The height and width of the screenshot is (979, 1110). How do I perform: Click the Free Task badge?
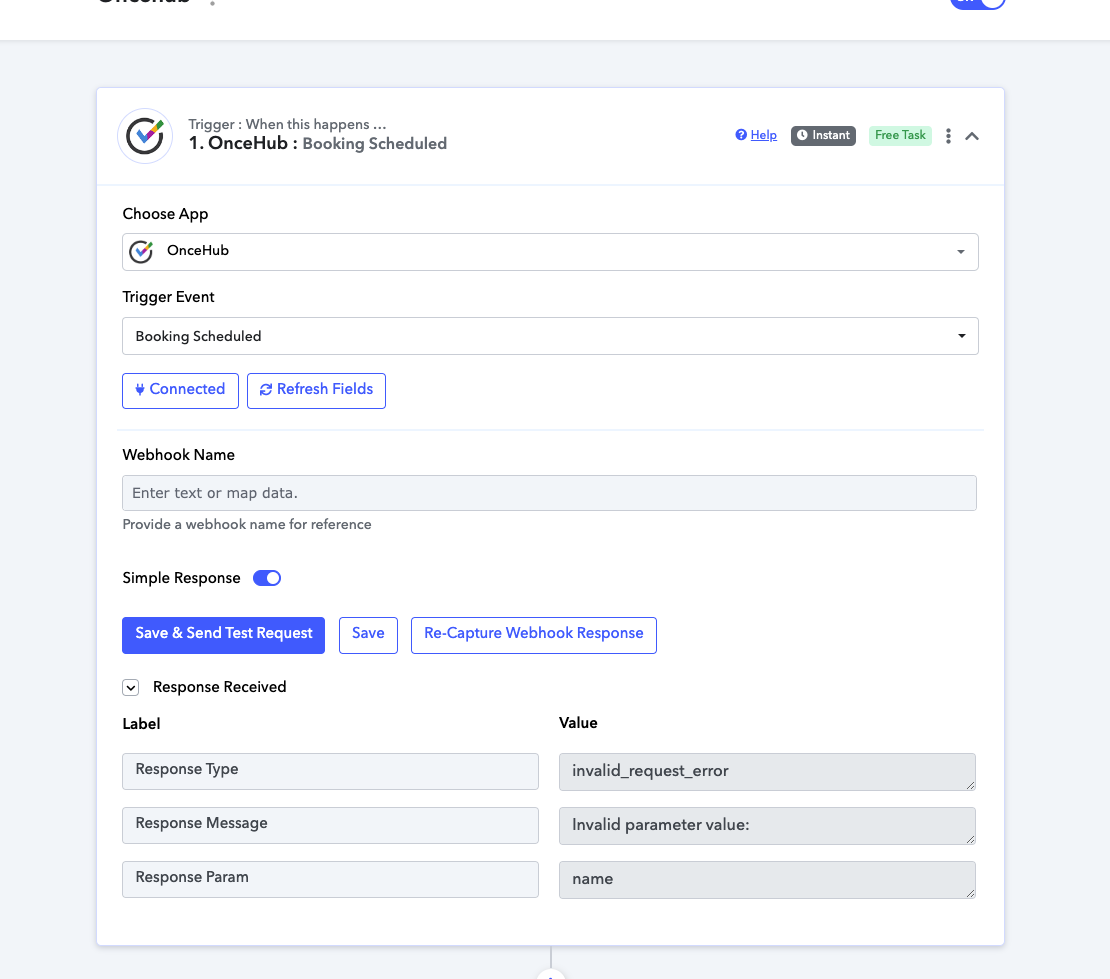click(900, 135)
